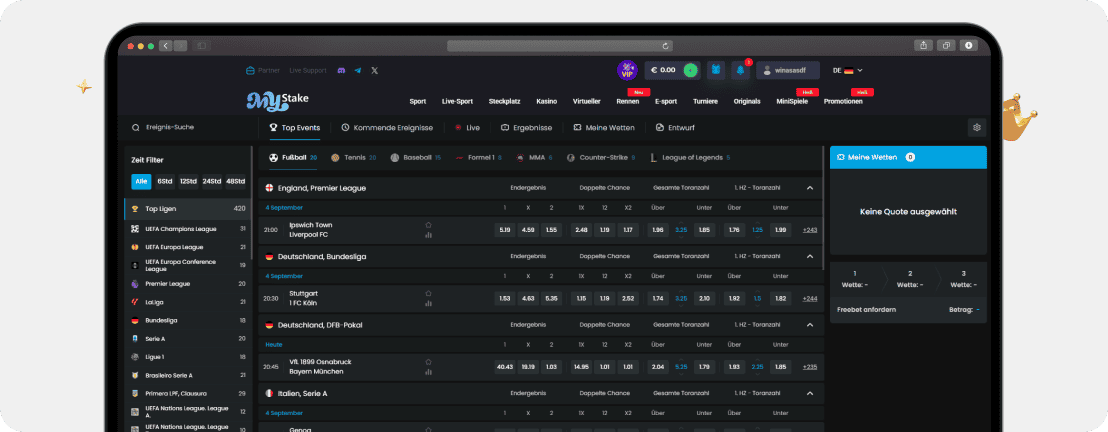Collapse Deutschland, Bundesliga section

pos(810,257)
